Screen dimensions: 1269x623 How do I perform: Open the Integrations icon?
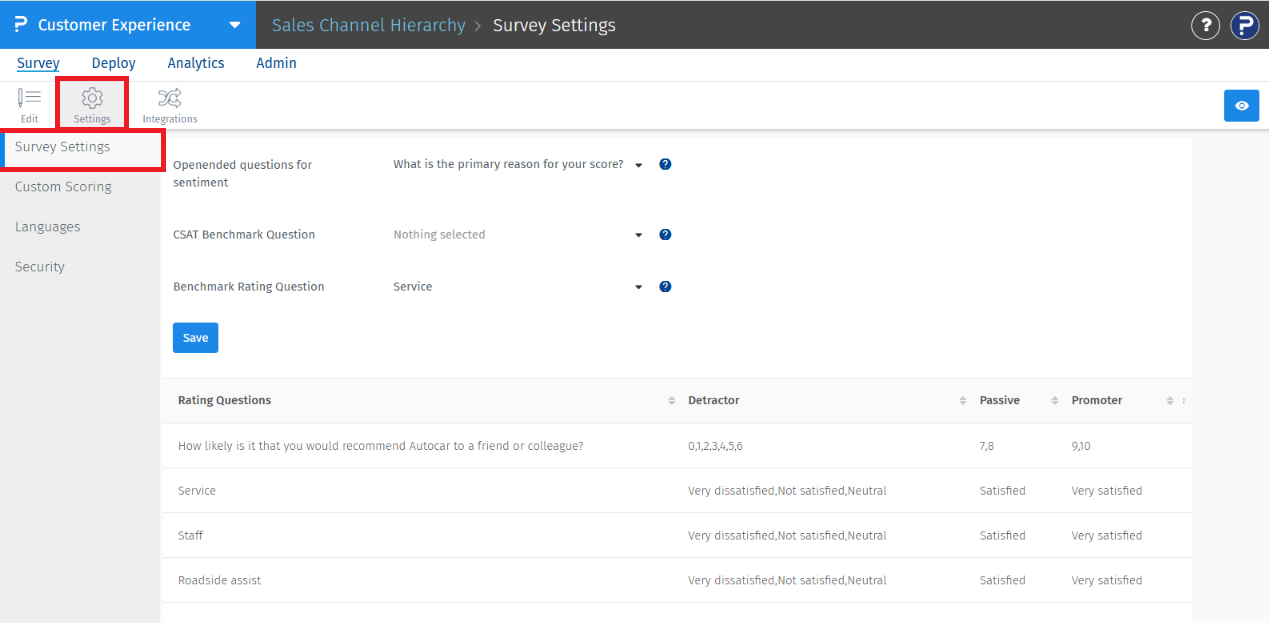pos(169,104)
